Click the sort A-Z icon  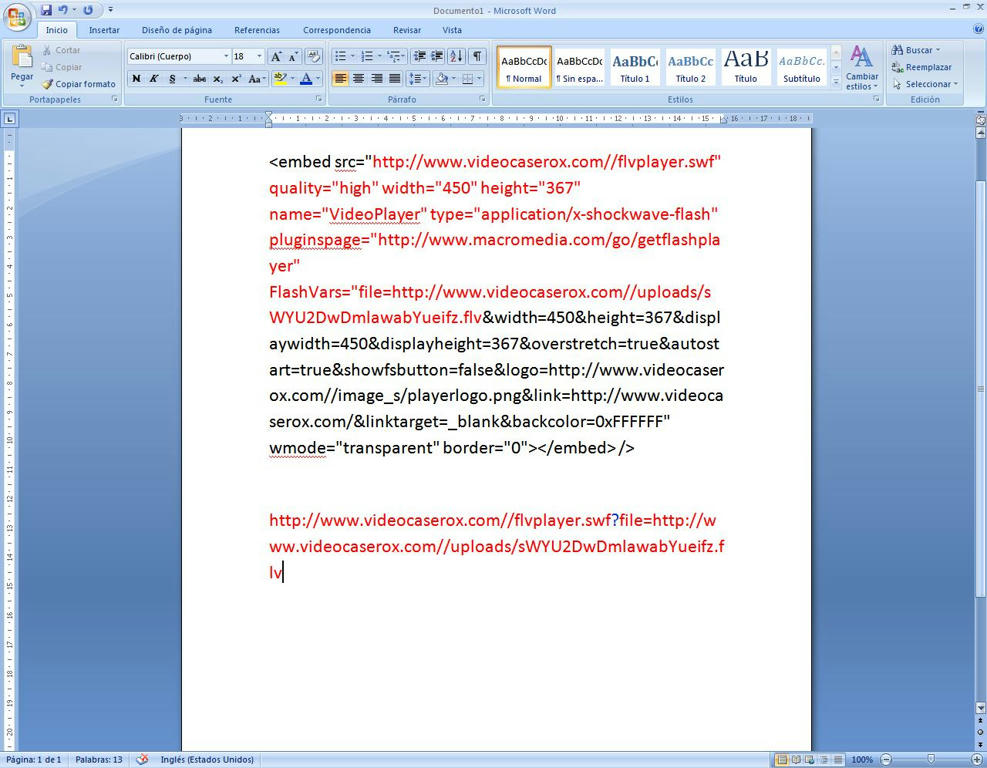pyautogui.click(x=457, y=57)
